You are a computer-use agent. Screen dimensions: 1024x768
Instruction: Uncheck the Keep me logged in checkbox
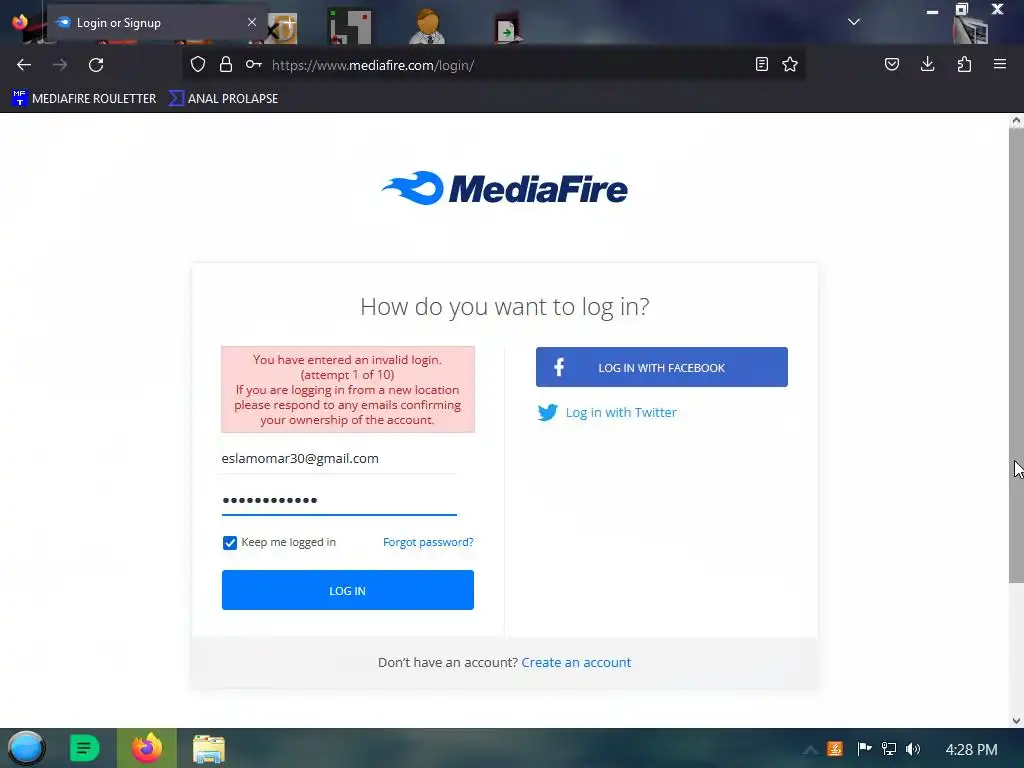coord(230,543)
